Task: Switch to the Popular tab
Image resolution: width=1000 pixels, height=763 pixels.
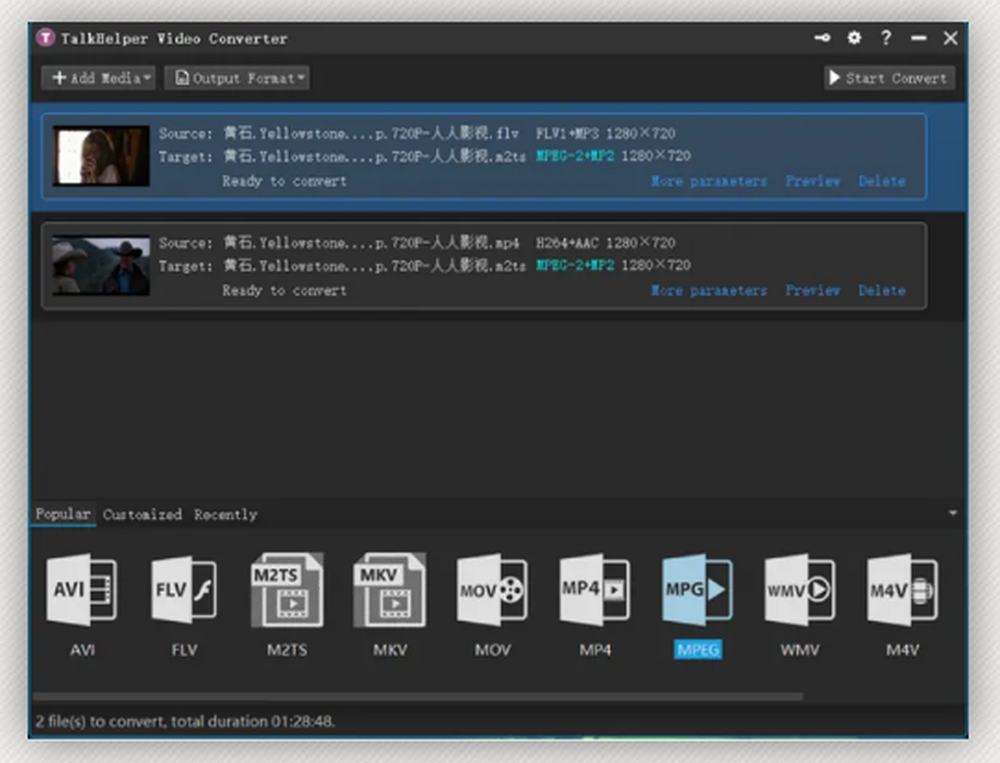Action: (62, 514)
